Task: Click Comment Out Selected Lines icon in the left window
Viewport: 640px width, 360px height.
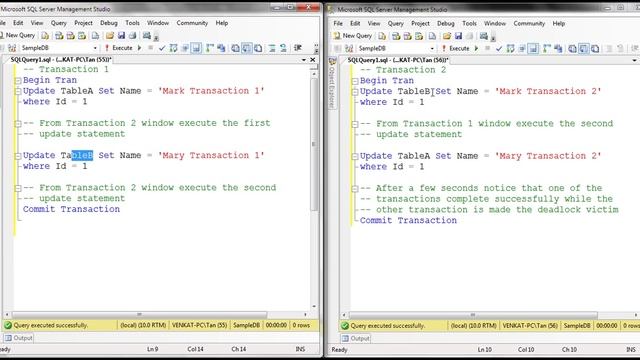Action: click(272, 48)
